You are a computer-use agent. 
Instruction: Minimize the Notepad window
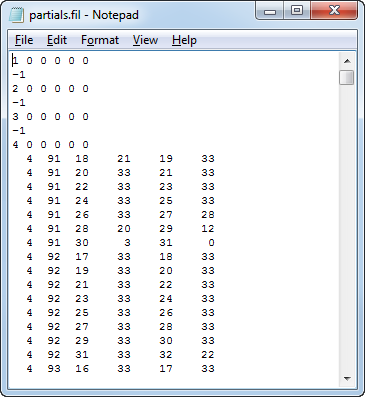click(270, 11)
